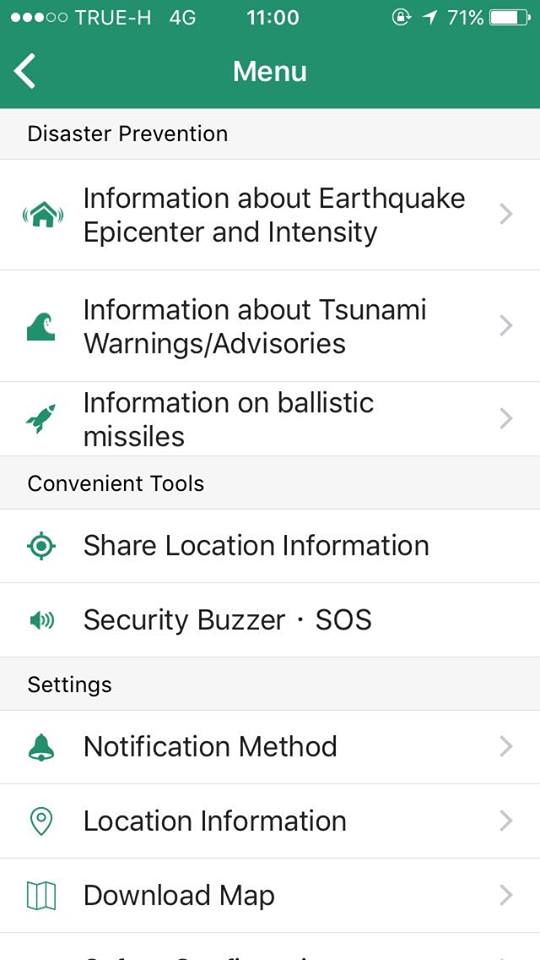Tap the ballistic missile rocket icon

point(41,419)
